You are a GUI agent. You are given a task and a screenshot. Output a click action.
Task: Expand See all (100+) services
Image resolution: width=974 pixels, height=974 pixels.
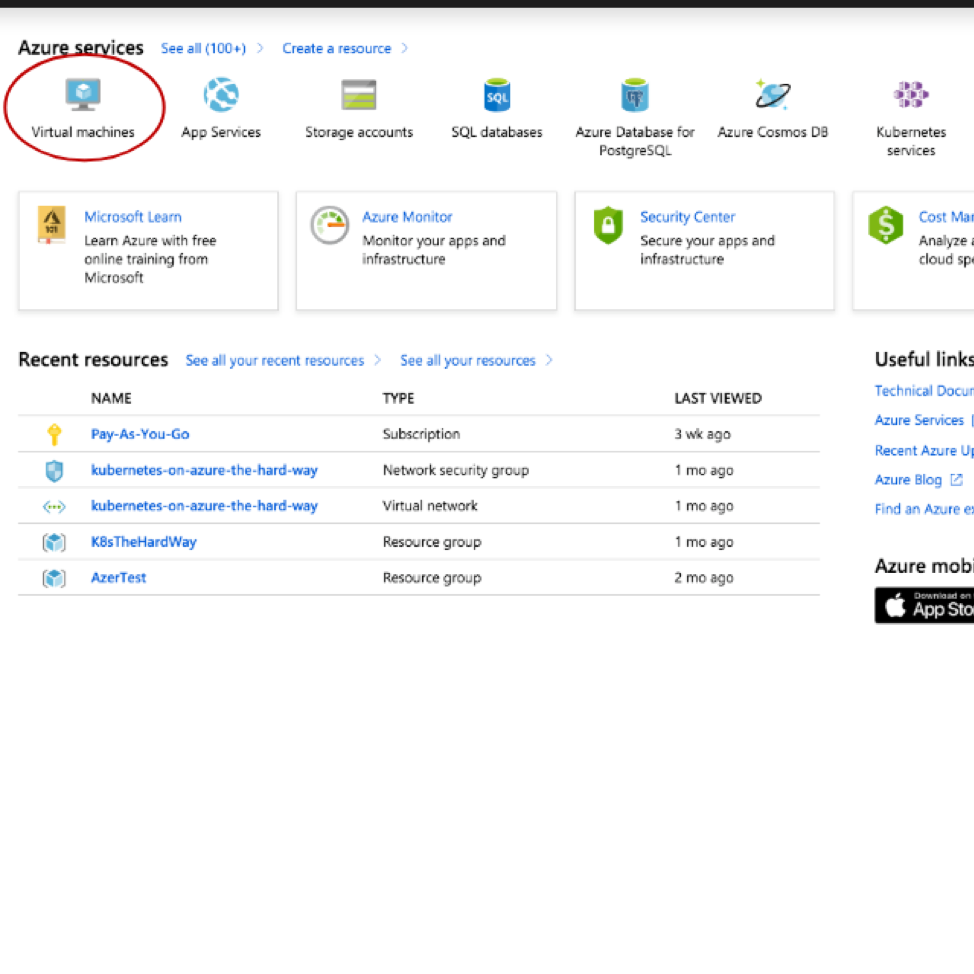(x=203, y=48)
